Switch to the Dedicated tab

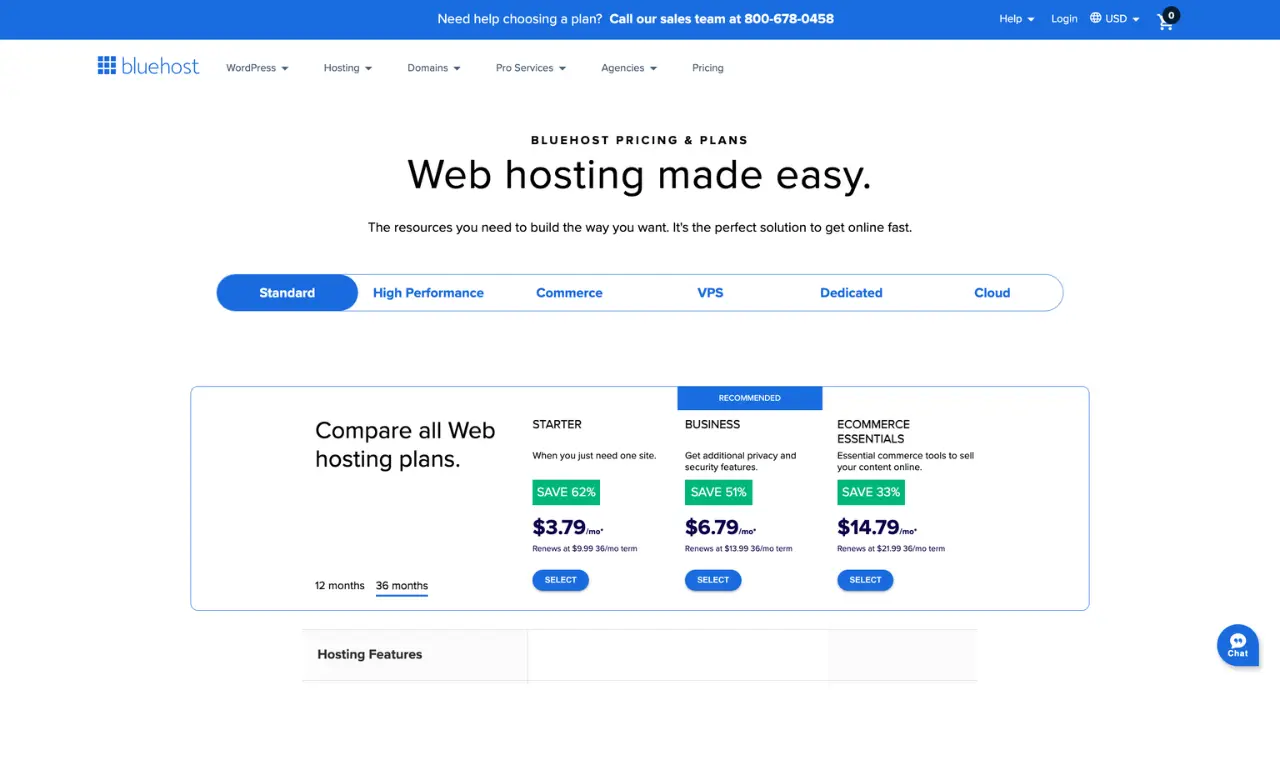[x=851, y=293]
